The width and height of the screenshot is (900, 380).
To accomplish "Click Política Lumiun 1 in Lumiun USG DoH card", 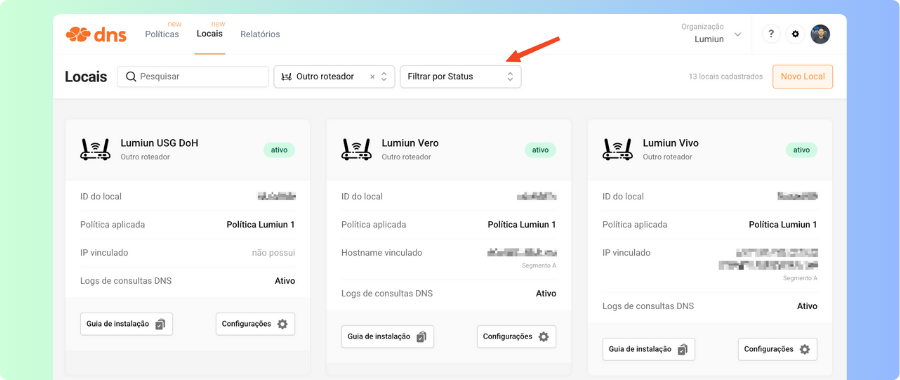I will pos(261,224).
